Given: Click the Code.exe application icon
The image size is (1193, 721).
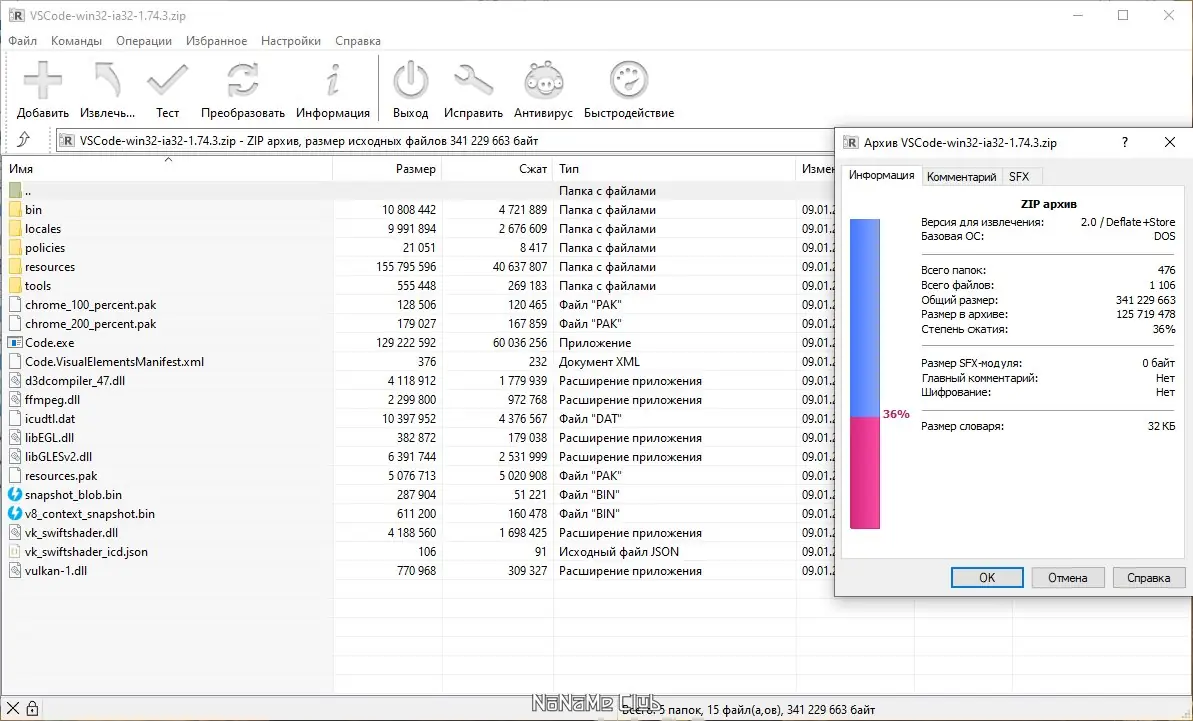Looking at the screenshot, I should point(15,342).
